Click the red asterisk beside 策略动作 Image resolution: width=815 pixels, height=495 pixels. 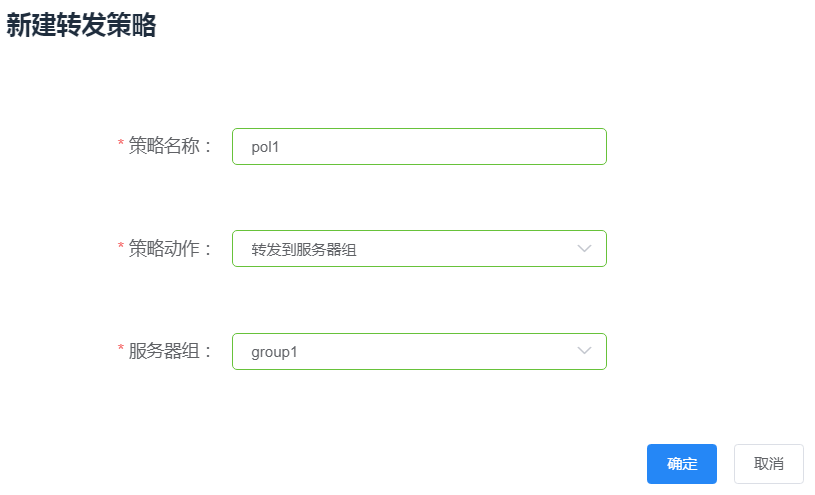tap(121, 249)
